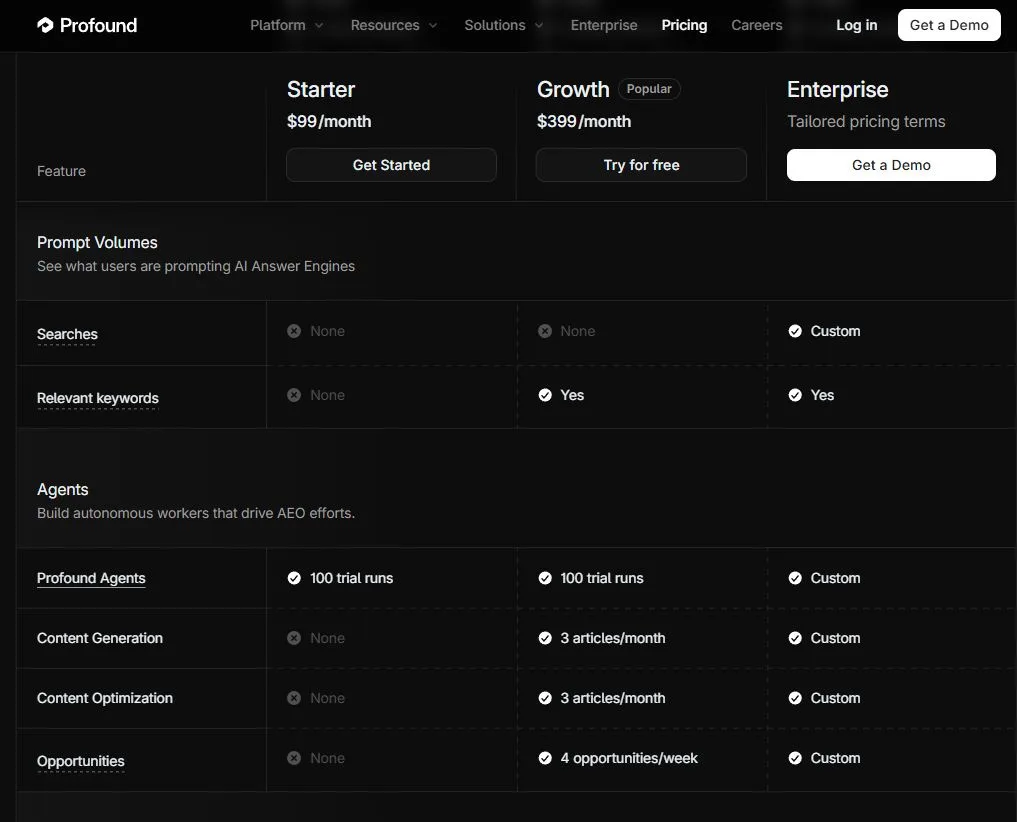Click the checkmark for Enterprise Opportunities Custom
The height and width of the screenshot is (822, 1017).
(795, 758)
